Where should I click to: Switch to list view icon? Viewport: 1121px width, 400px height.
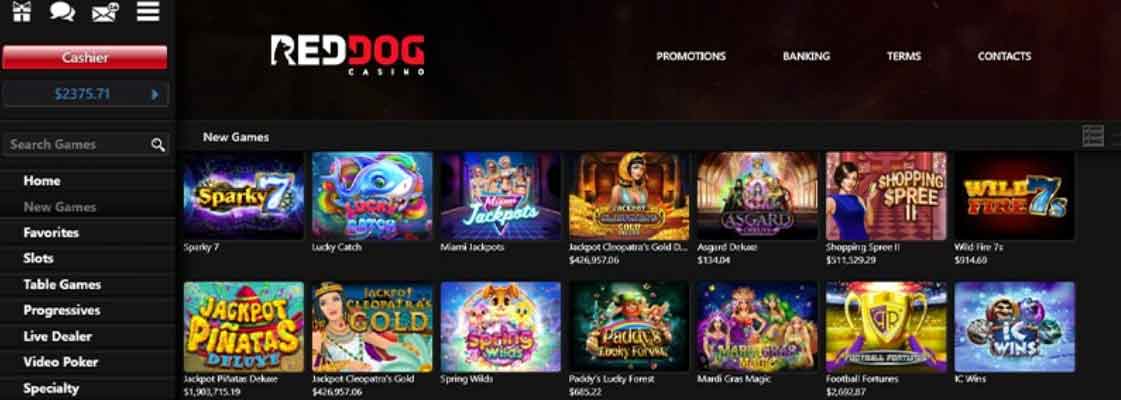click(x=1093, y=136)
